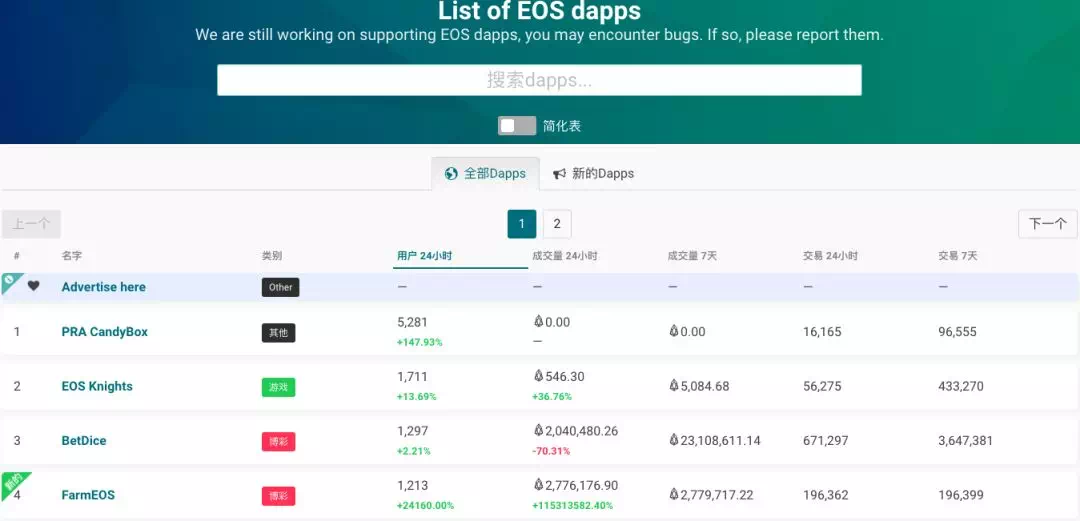Switch to the 新的Dapps tab

594,174
